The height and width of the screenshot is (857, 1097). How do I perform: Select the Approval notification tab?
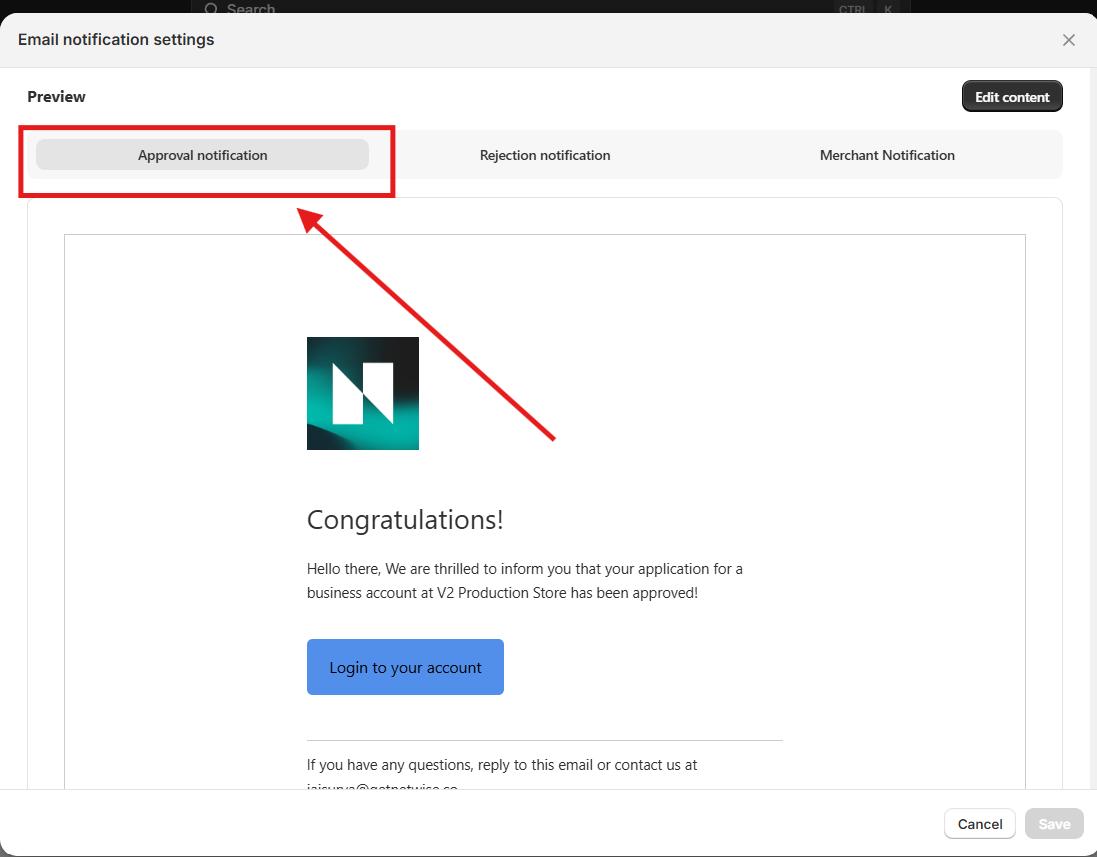202,155
